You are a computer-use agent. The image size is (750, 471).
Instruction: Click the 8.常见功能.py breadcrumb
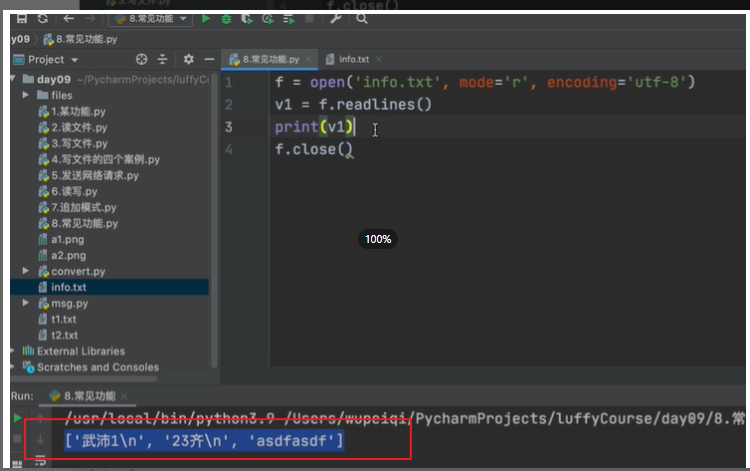(80, 39)
